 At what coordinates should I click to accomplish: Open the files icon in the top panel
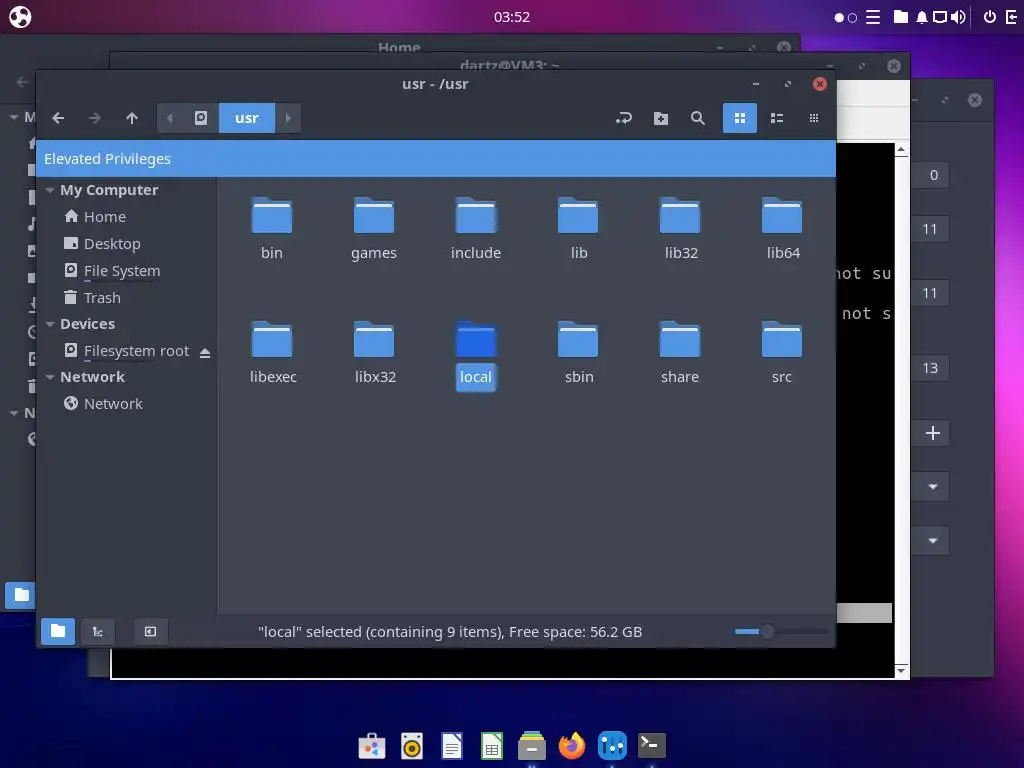tap(901, 17)
